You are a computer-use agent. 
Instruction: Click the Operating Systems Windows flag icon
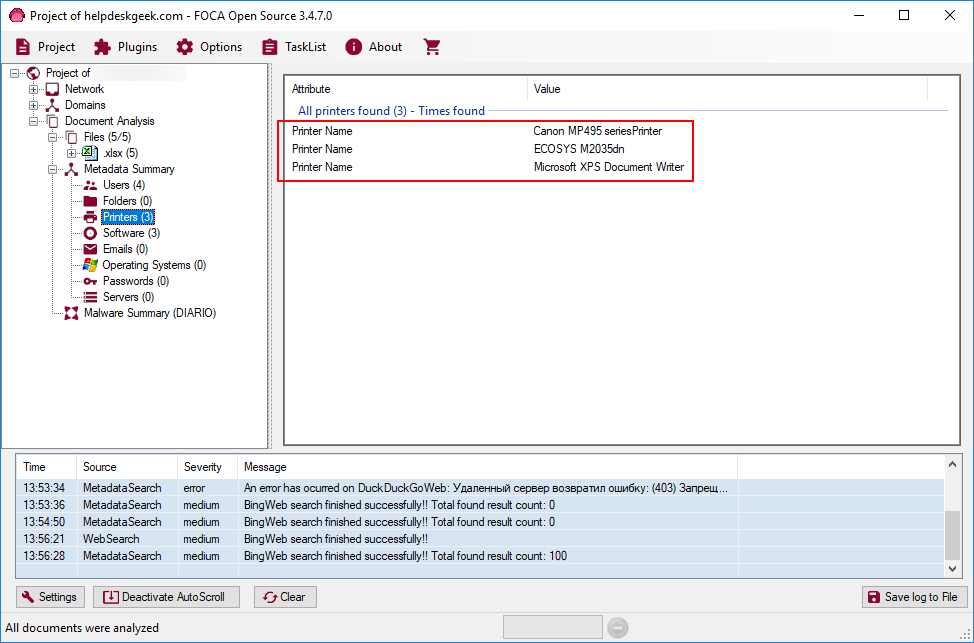click(90, 265)
